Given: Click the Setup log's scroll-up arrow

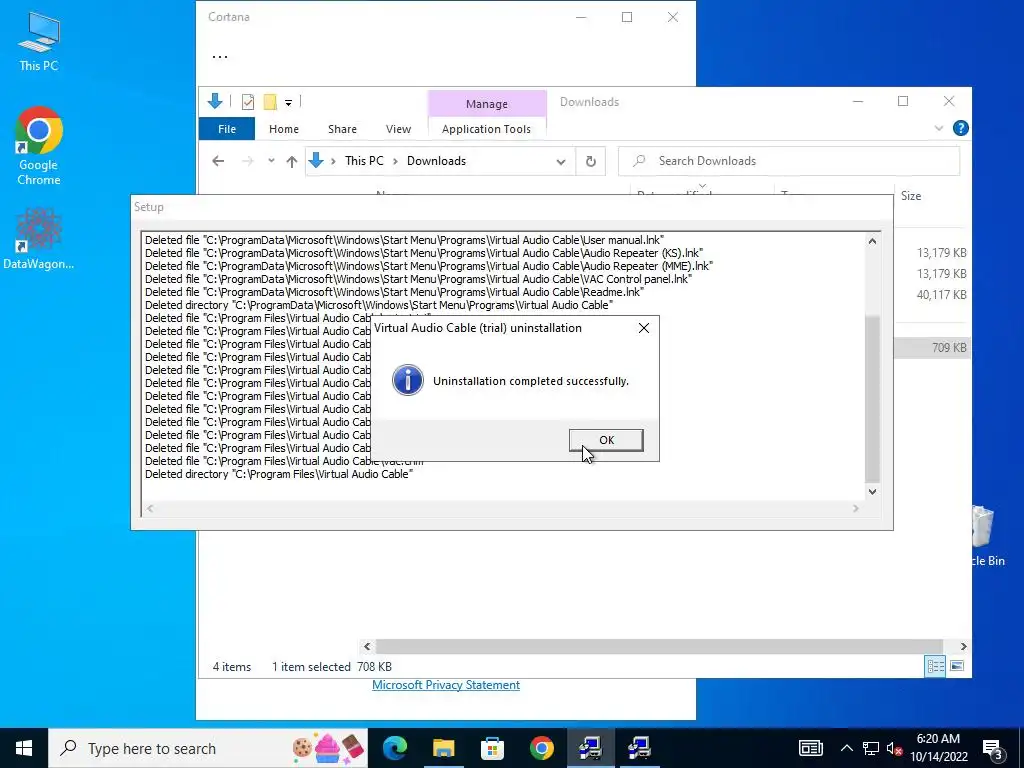Looking at the screenshot, I should [x=872, y=241].
